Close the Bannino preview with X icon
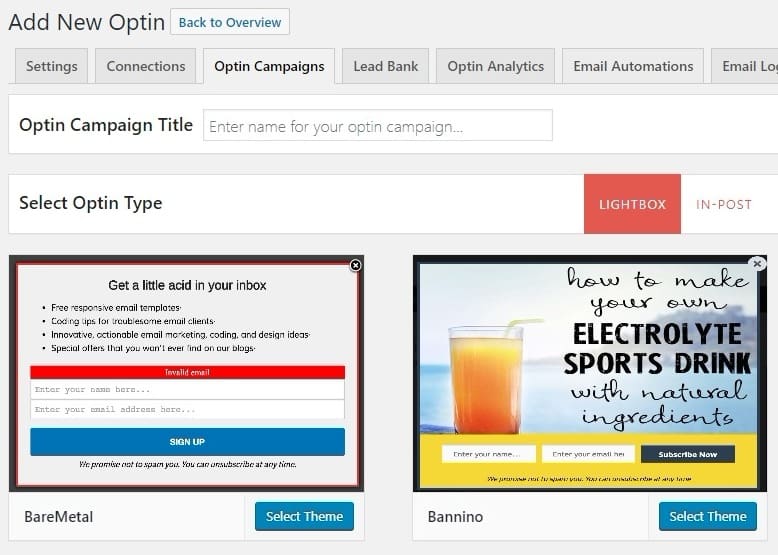778x555 pixels. coord(757,264)
